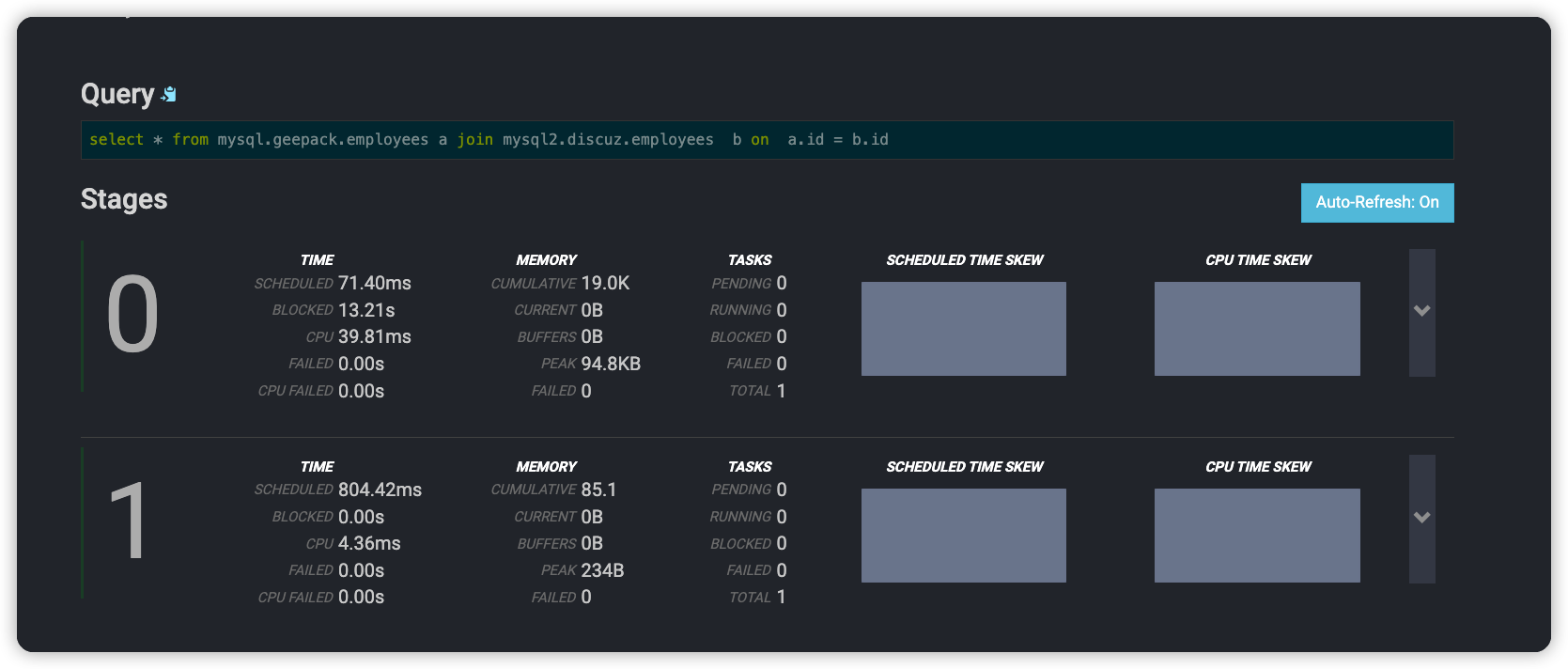This screenshot has width=1568, height=669.
Task: Click Stage 1 Scheduled Time Skew chart
Action: [x=963, y=536]
